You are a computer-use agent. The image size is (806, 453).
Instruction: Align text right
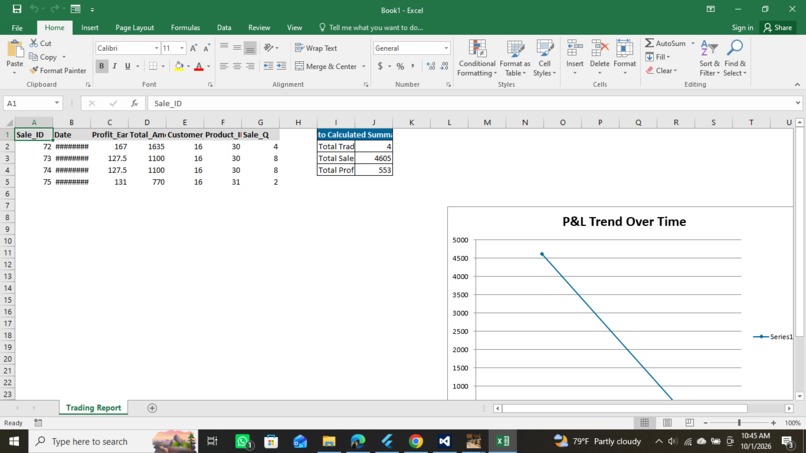tap(250, 66)
